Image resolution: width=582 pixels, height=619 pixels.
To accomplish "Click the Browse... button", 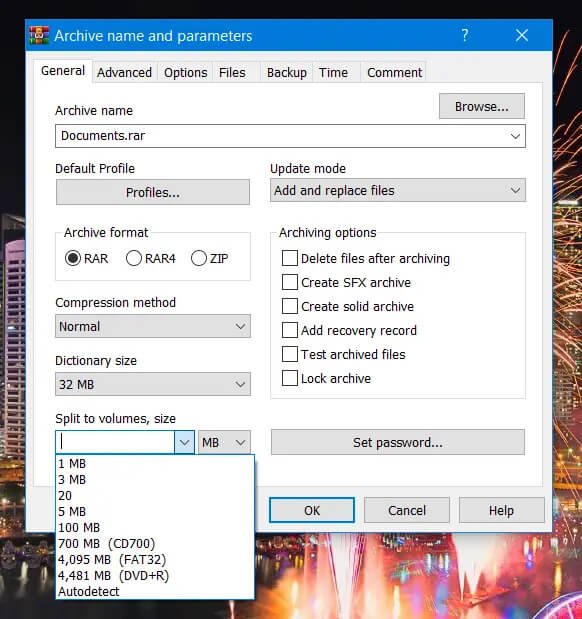I will pos(482,106).
